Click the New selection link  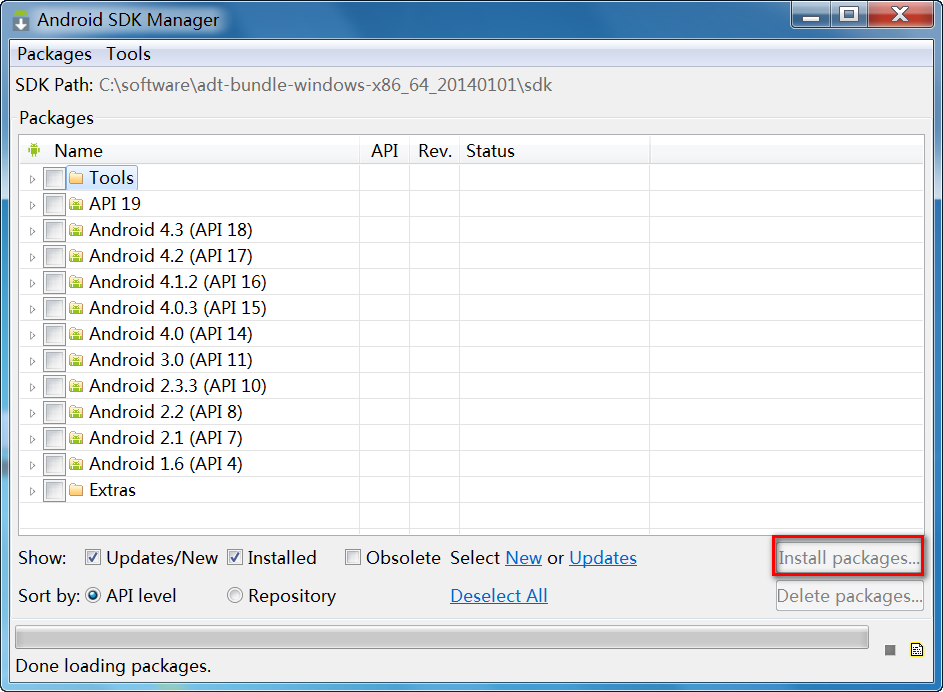(523, 558)
